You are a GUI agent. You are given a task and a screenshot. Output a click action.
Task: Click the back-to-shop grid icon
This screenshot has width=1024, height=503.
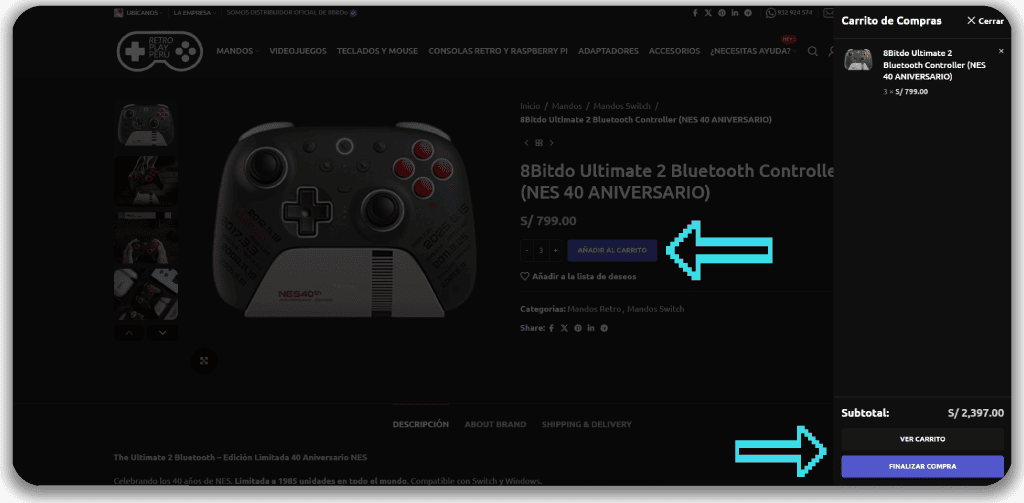[x=539, y=143]
